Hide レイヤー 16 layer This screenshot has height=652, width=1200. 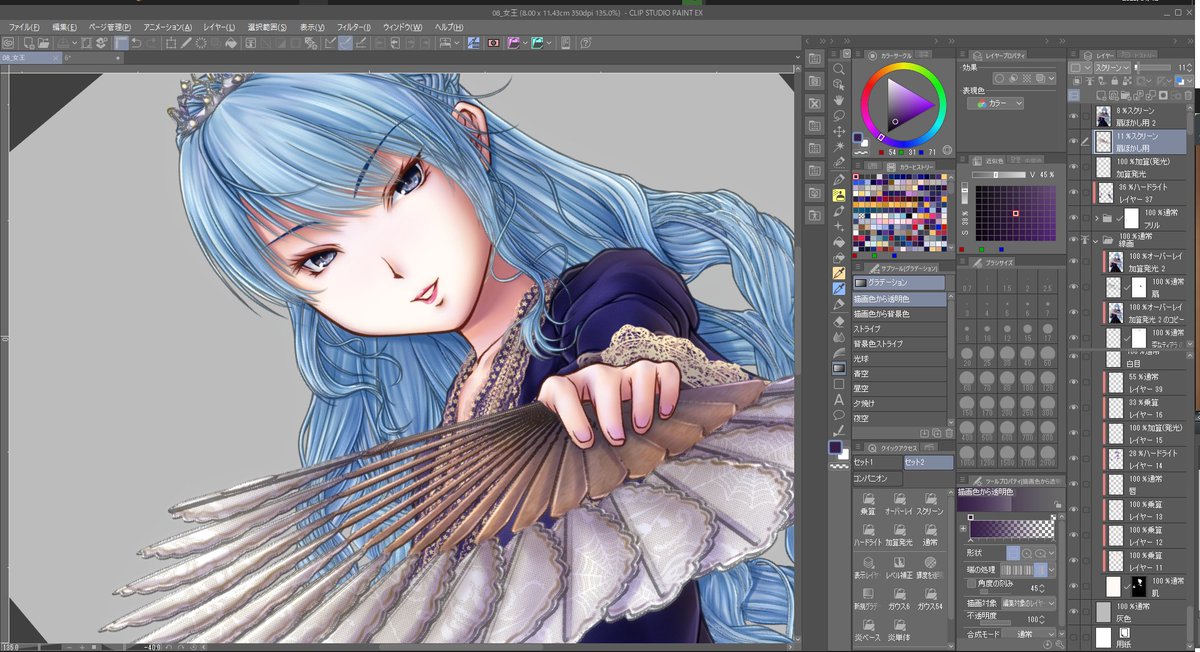(1075, 408)
